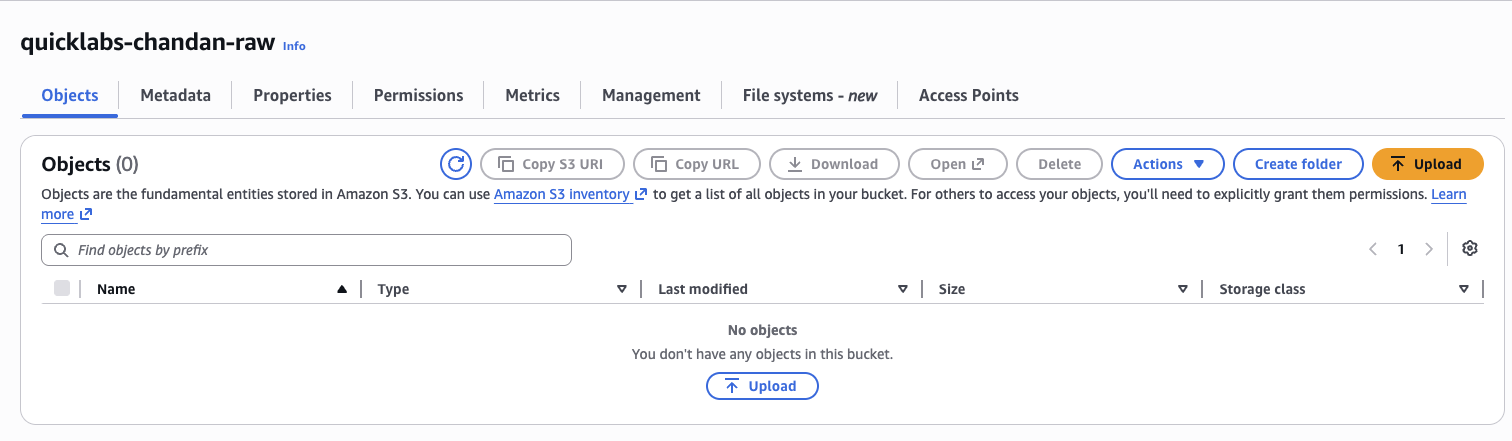Open the Properties tab

(x=292, y=96)
